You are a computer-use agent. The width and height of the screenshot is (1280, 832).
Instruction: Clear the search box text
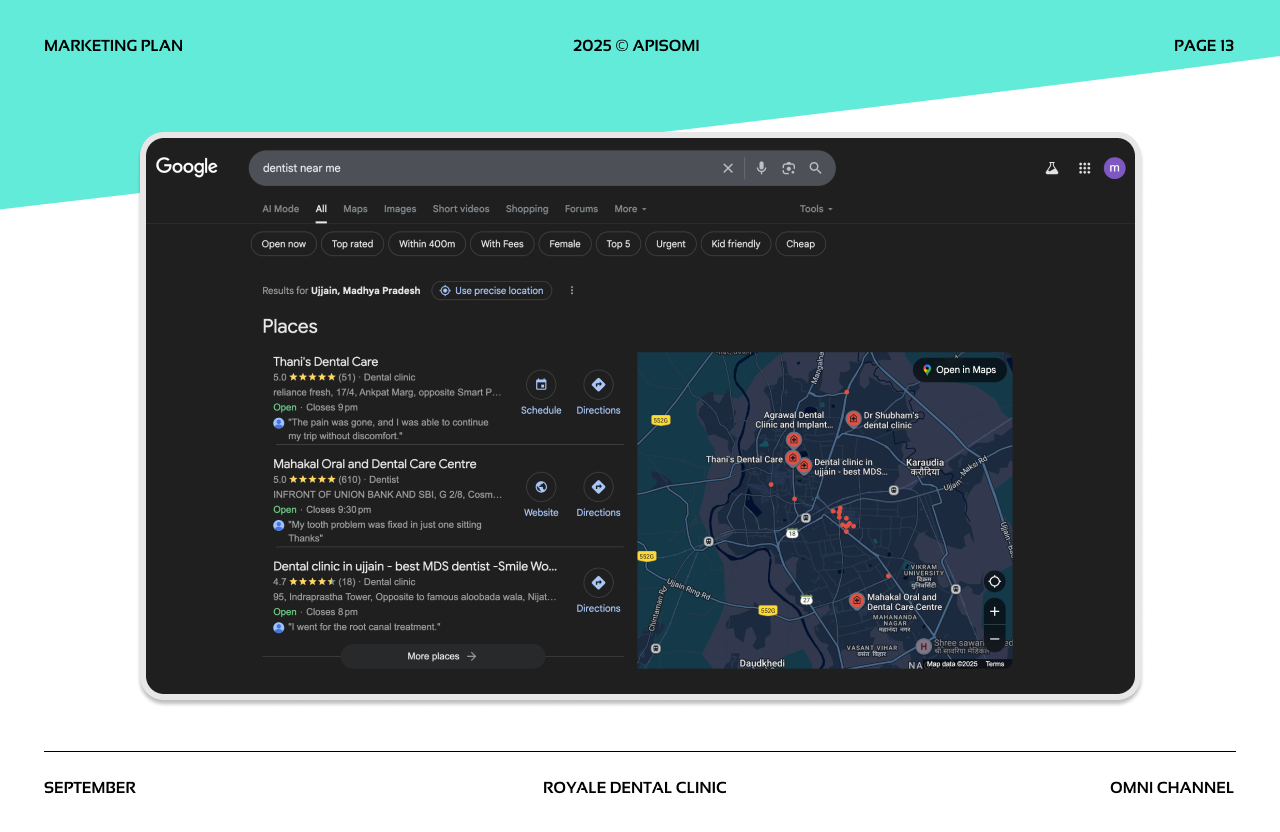click(x=728, y=168)
